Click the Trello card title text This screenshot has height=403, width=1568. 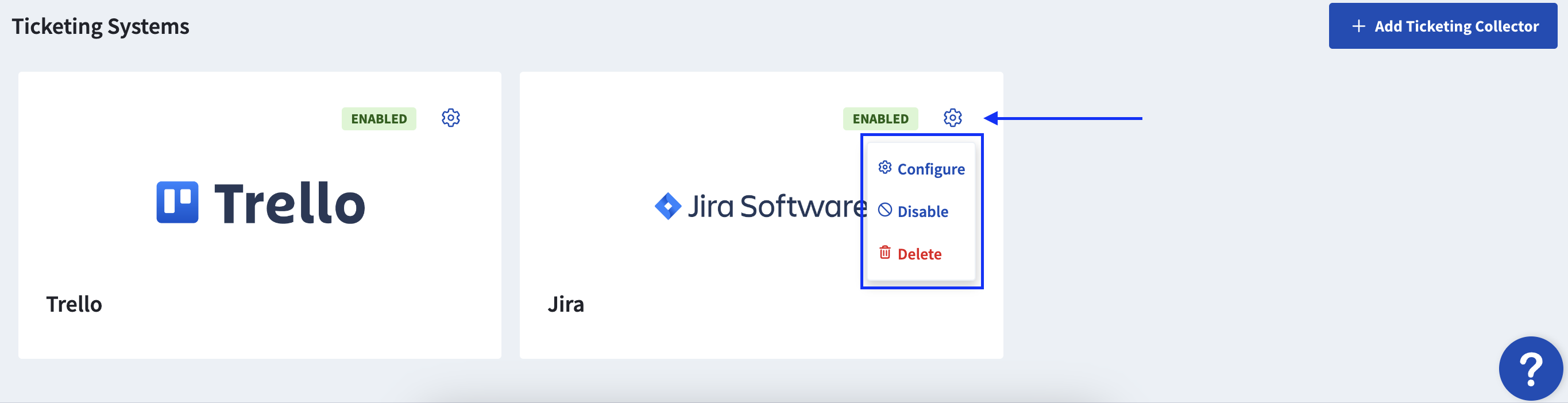coord(74,304)
